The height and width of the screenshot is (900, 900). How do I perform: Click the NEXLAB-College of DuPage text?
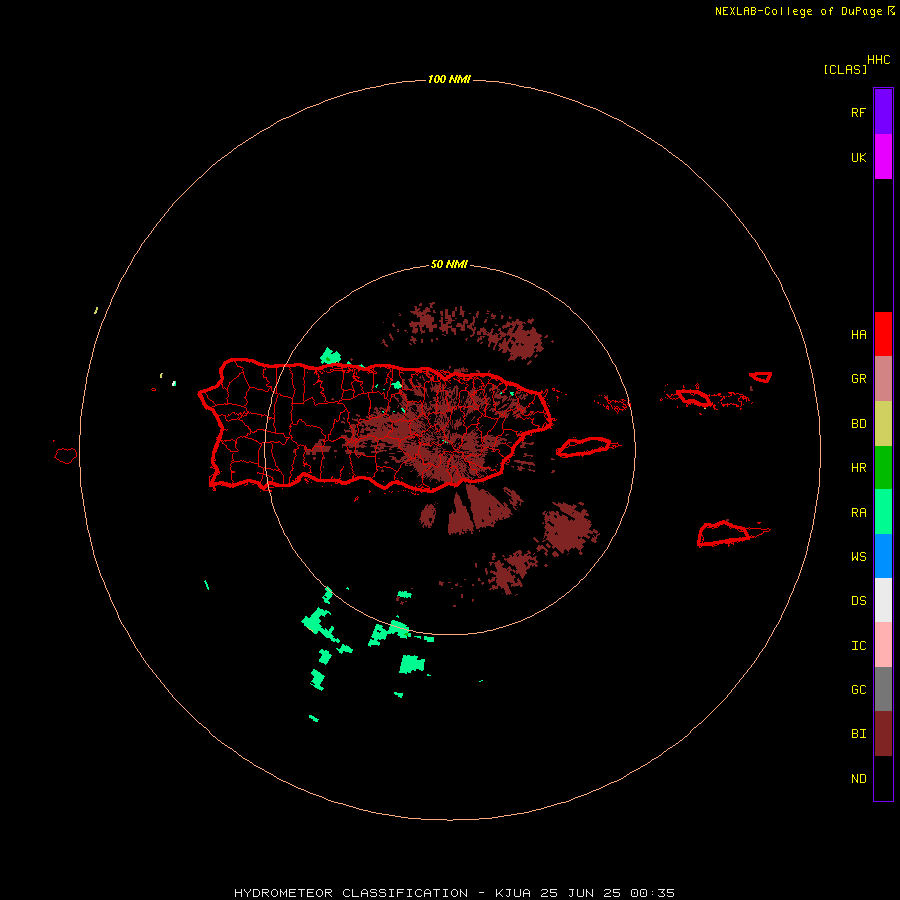tap(798, 11)
